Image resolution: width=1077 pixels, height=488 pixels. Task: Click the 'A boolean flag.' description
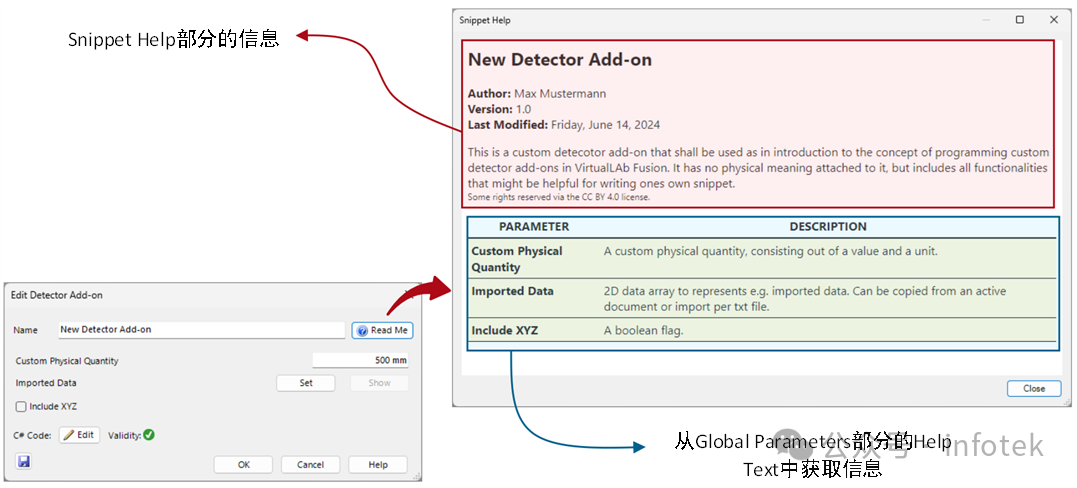pyautogui.click(x=644, y=331)
